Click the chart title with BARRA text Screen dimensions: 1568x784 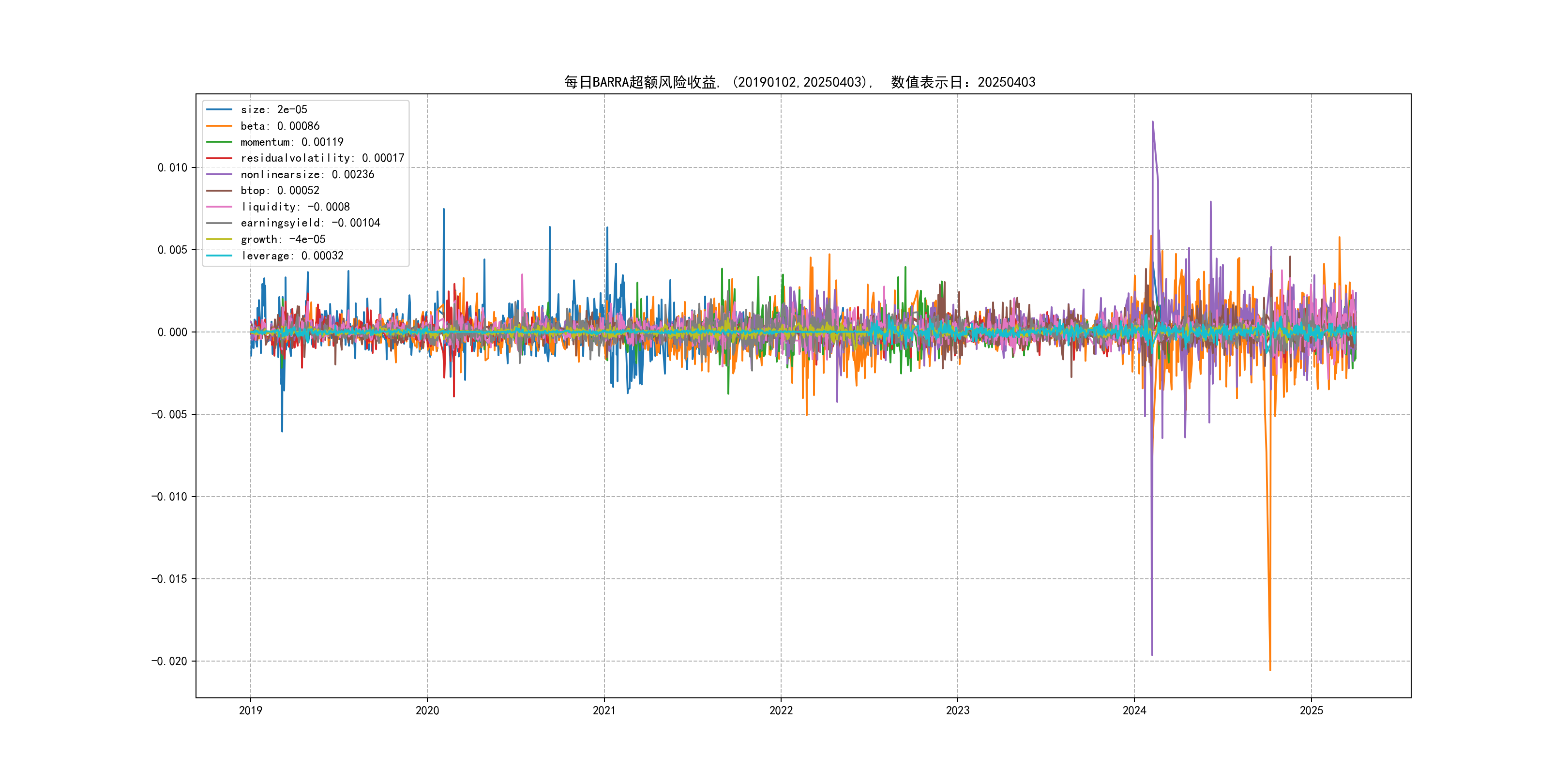click(799, 82)
